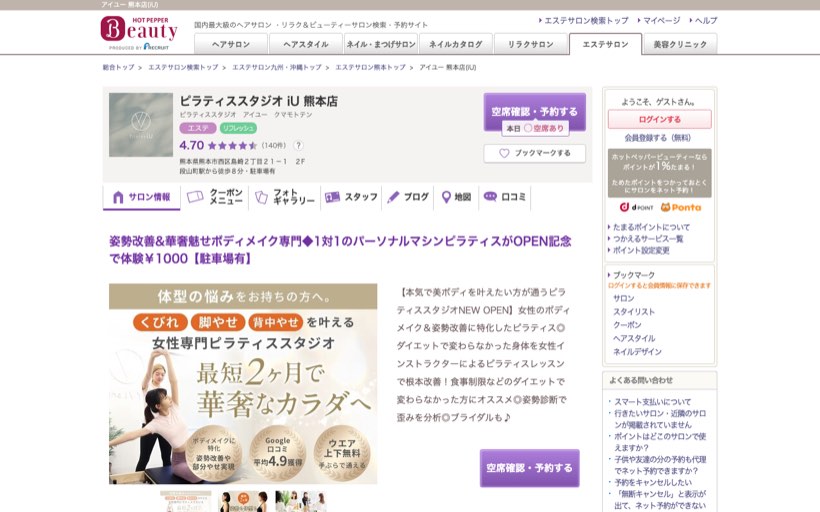Open the リラクサロン tab
820x512 pixels.
(531, 44)
